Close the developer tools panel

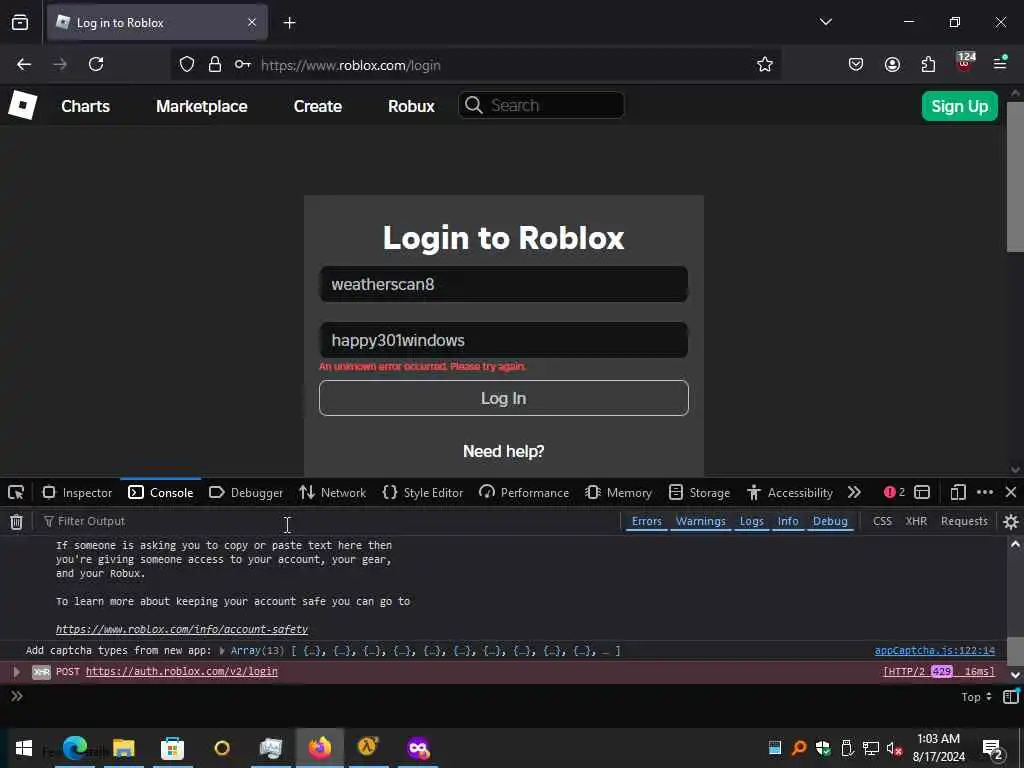1010,492
